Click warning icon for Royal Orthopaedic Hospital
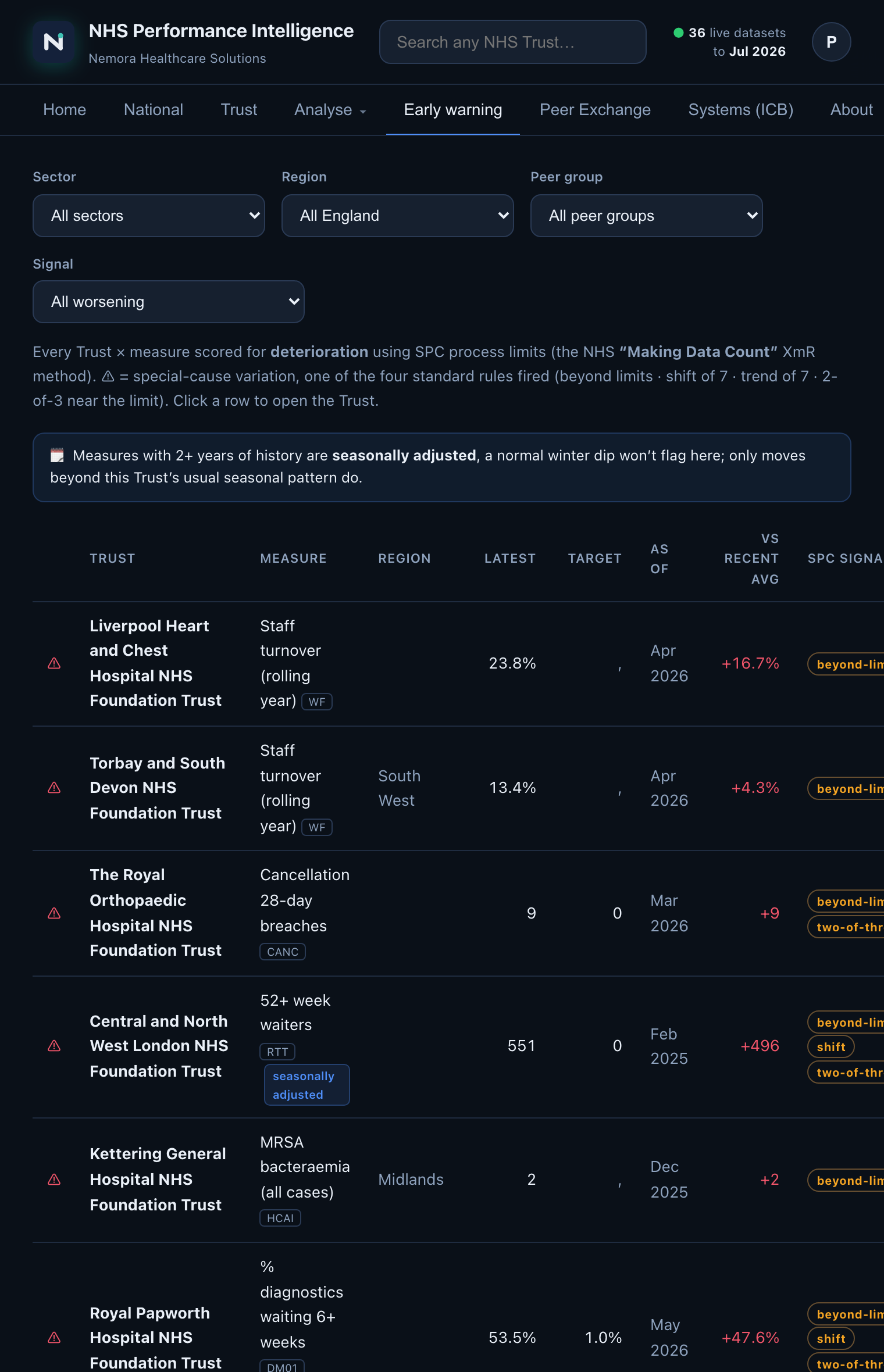Image resolution: width=884 pixels, height=1372 pixels. pyautogui.click(x=54, y=913)
